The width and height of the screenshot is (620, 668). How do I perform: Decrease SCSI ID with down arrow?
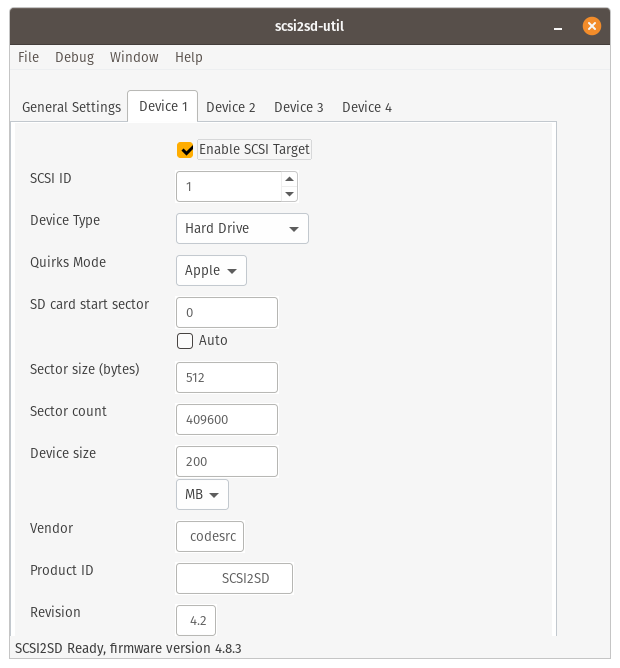tap(289, 194)
